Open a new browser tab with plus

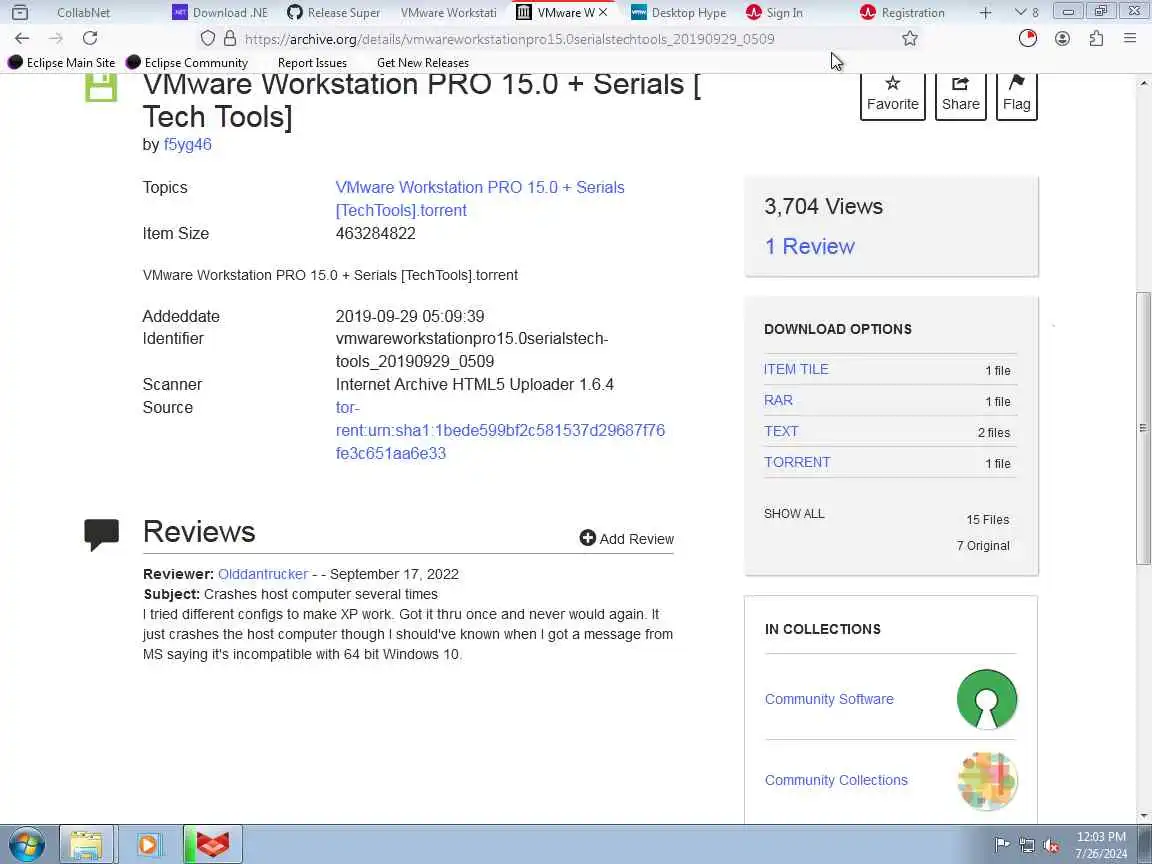pos(985,12)
